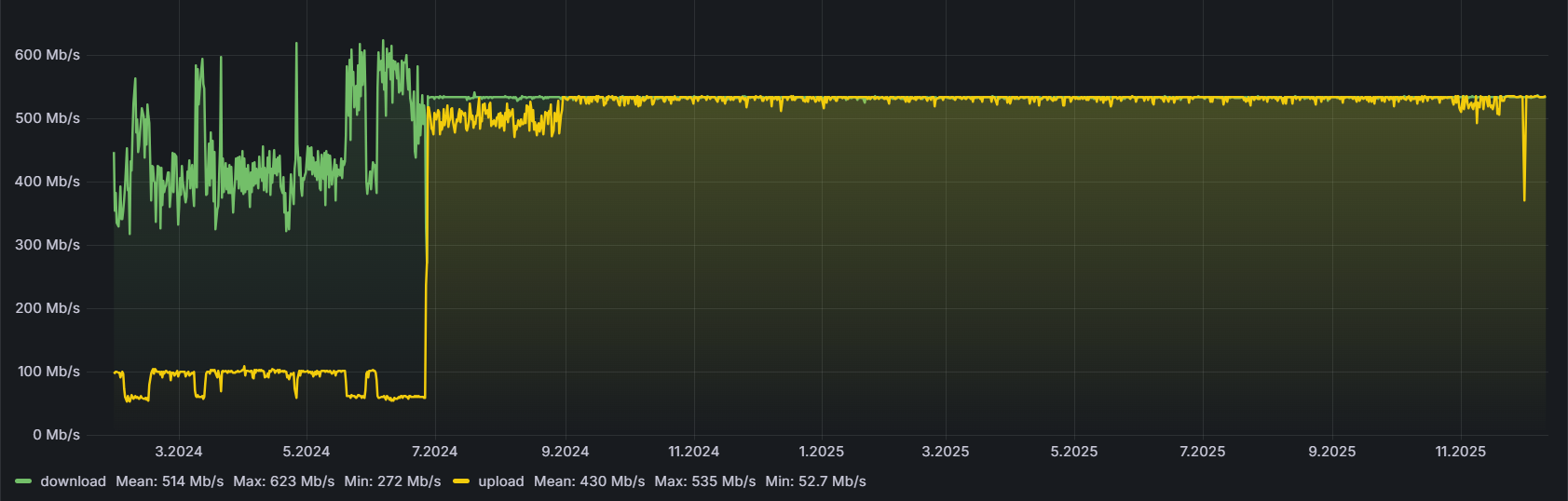Viewport: 1568px width, 501px height.
Task: Open the yellow upload series color swatch
Action: point(461,481)
